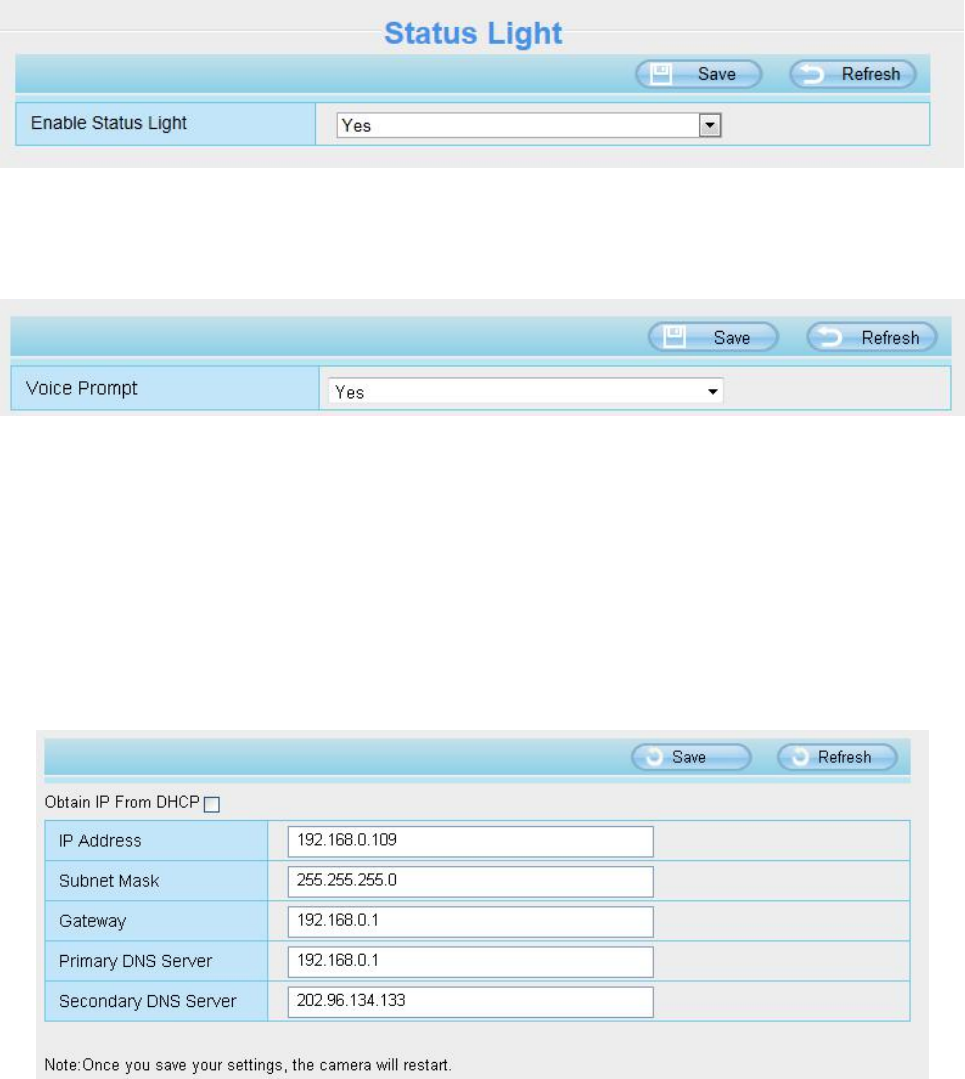The height and width of the screenshot is (1079, 965).
Task: Refresh the IP configuration panel
Action: (837, 757)
